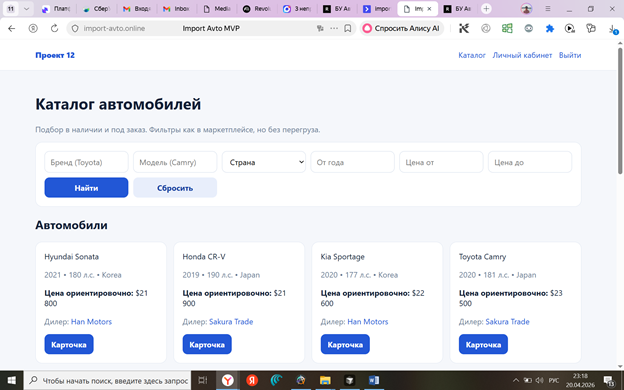Open Личный кабинет link
The height and width of the screenshot is (390, 624).
click(522, 55)
